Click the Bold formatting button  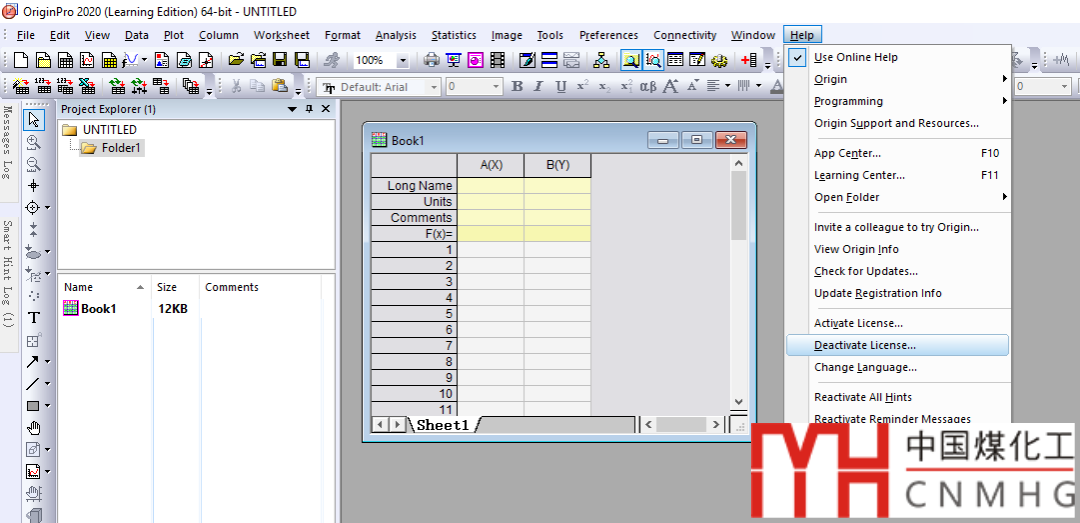pyautogui.click(x=517, y=87)
